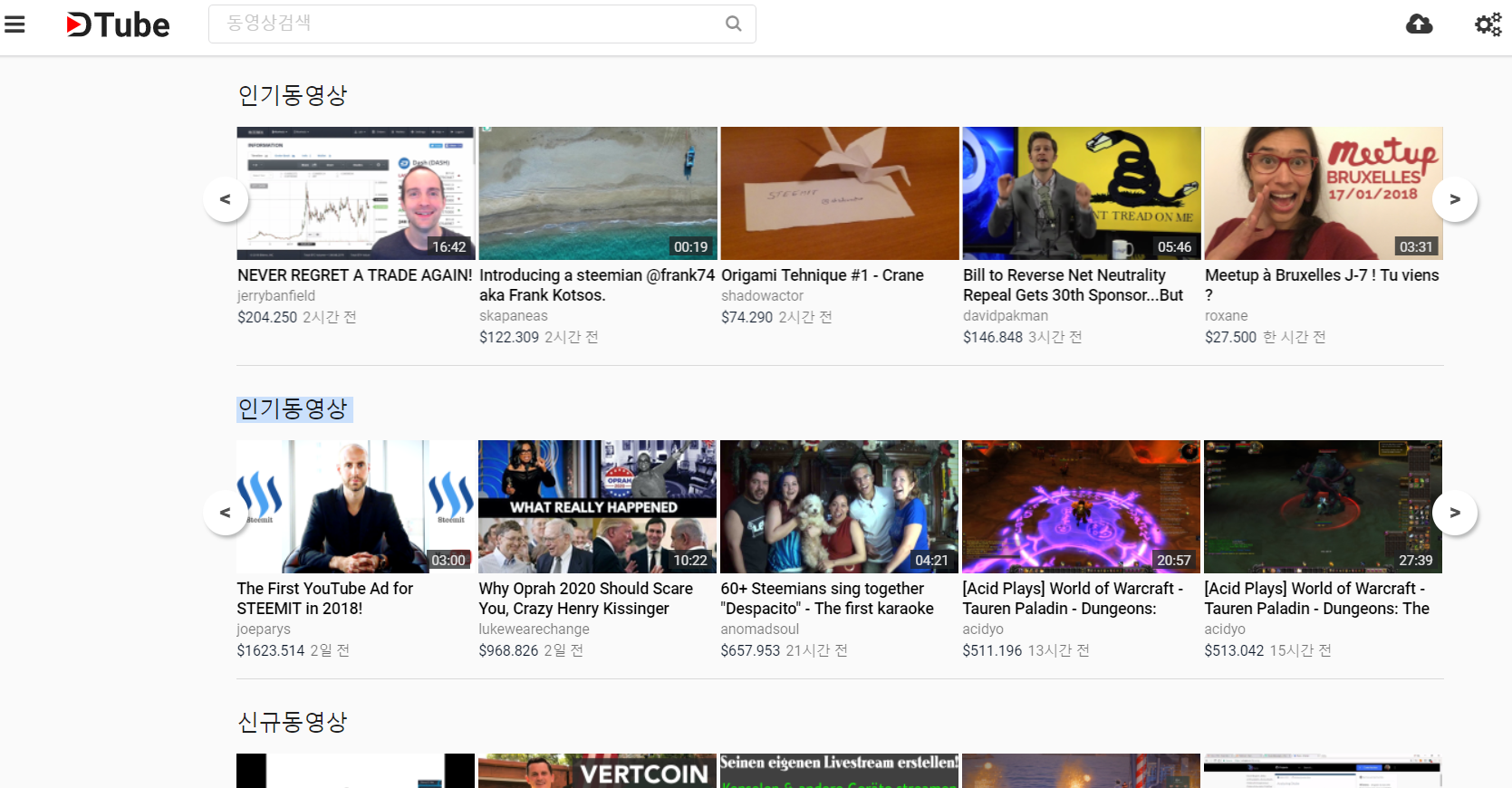1512x788 pixels.
Task: Open the settings gears icon
Action: [x=1488, y=24]
